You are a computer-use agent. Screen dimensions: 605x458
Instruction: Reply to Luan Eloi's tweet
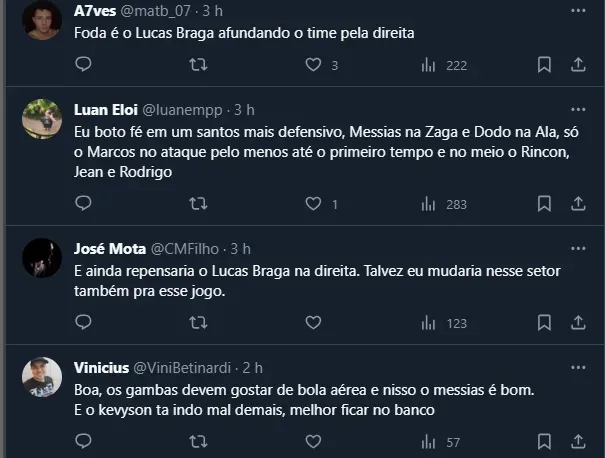coord(84,204)
